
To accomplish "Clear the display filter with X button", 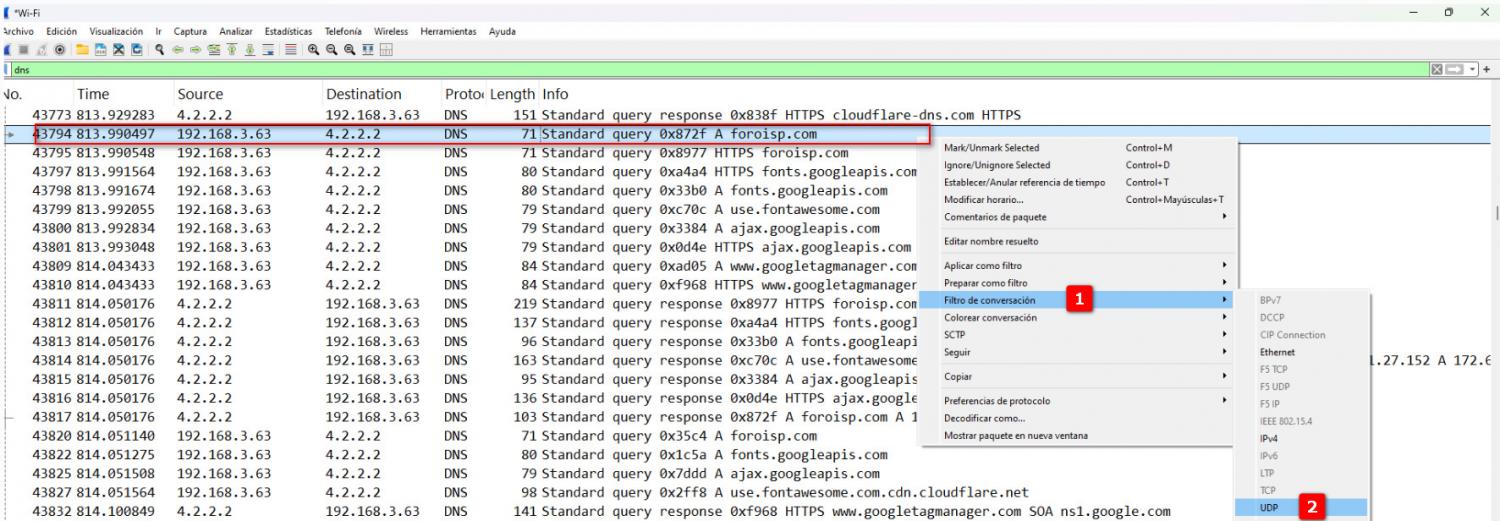I will [x=1437, y=70].
